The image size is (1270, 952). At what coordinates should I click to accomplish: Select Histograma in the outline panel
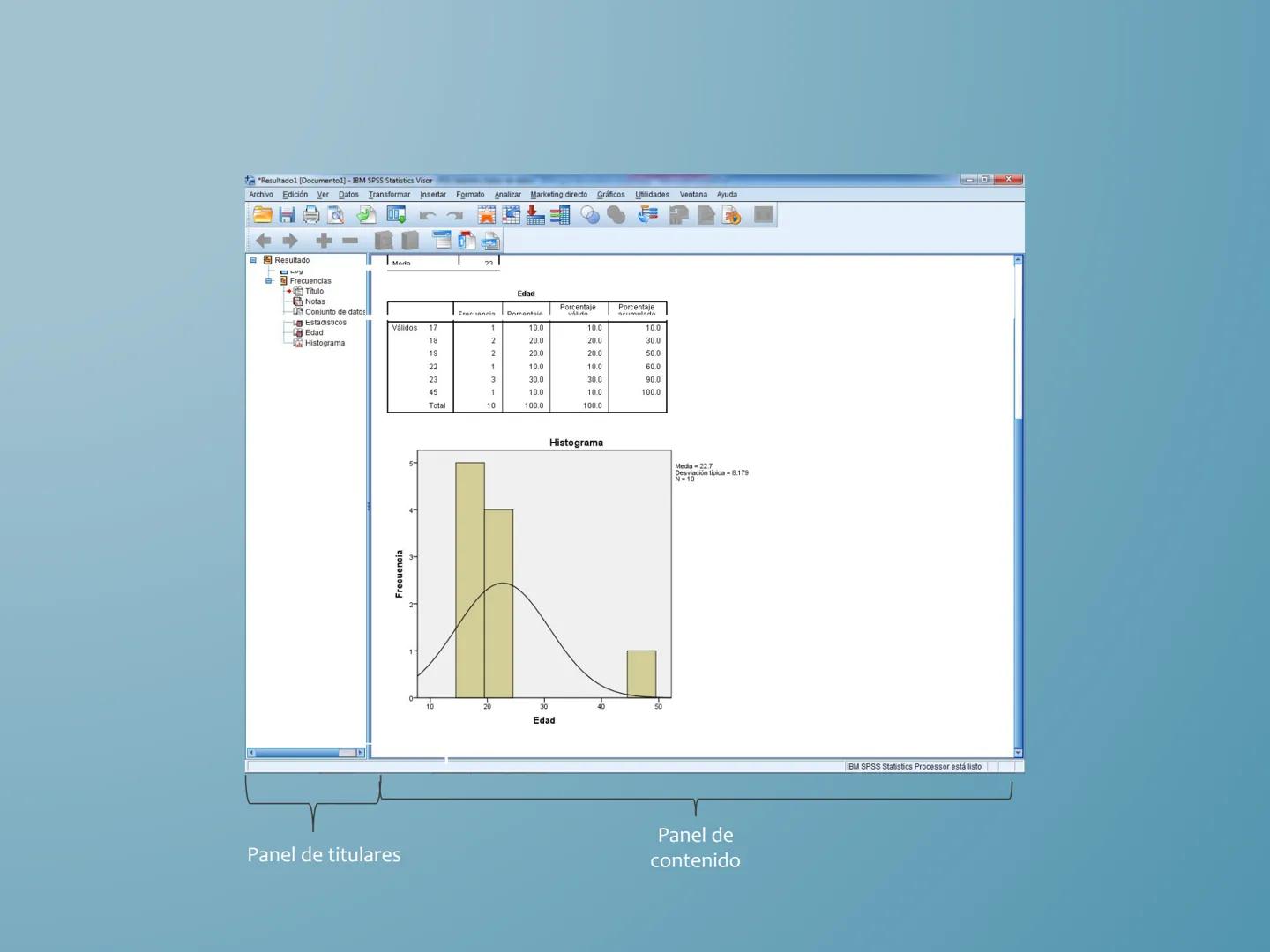point(323,343)
